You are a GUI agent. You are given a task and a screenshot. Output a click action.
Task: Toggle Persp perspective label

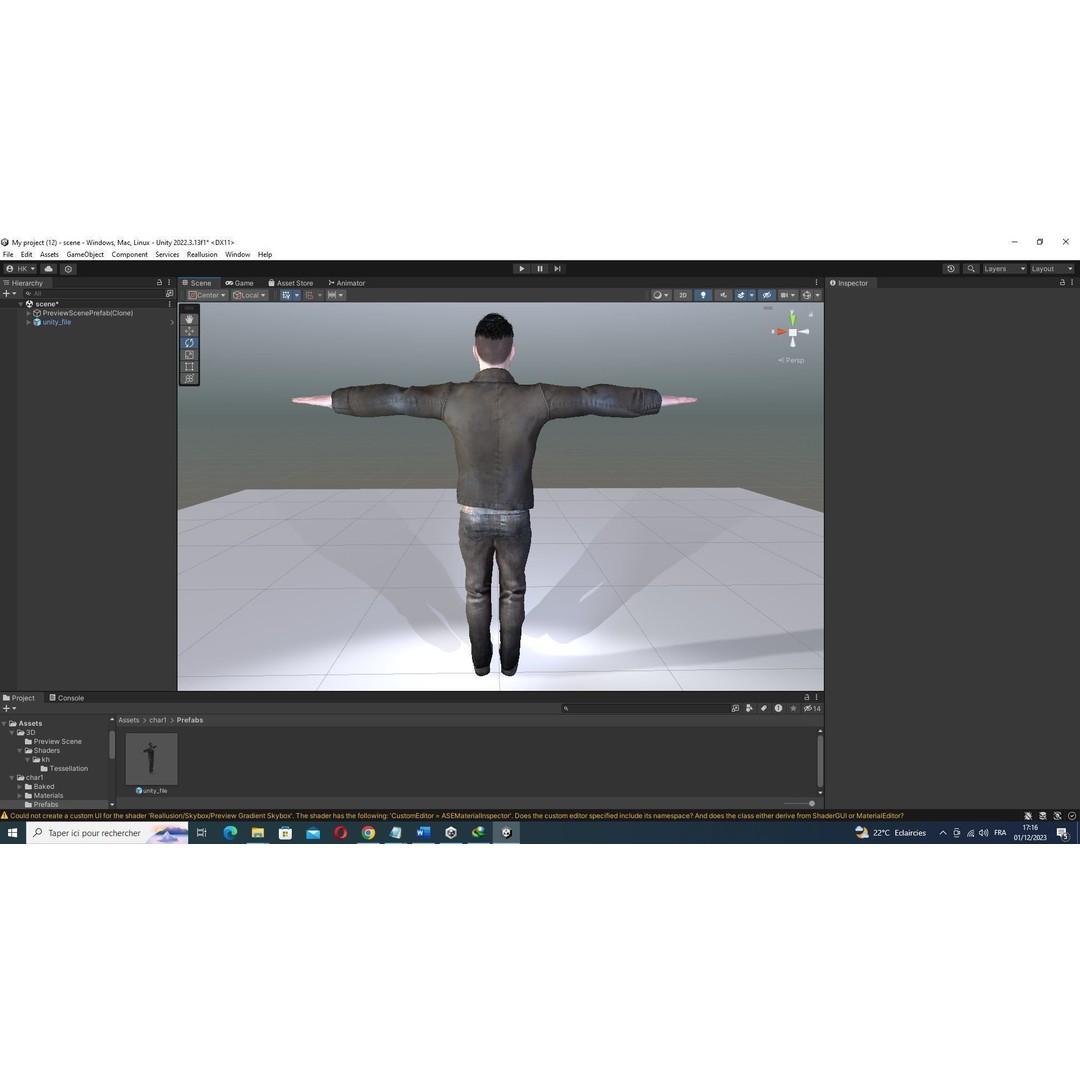pos(791,360)
